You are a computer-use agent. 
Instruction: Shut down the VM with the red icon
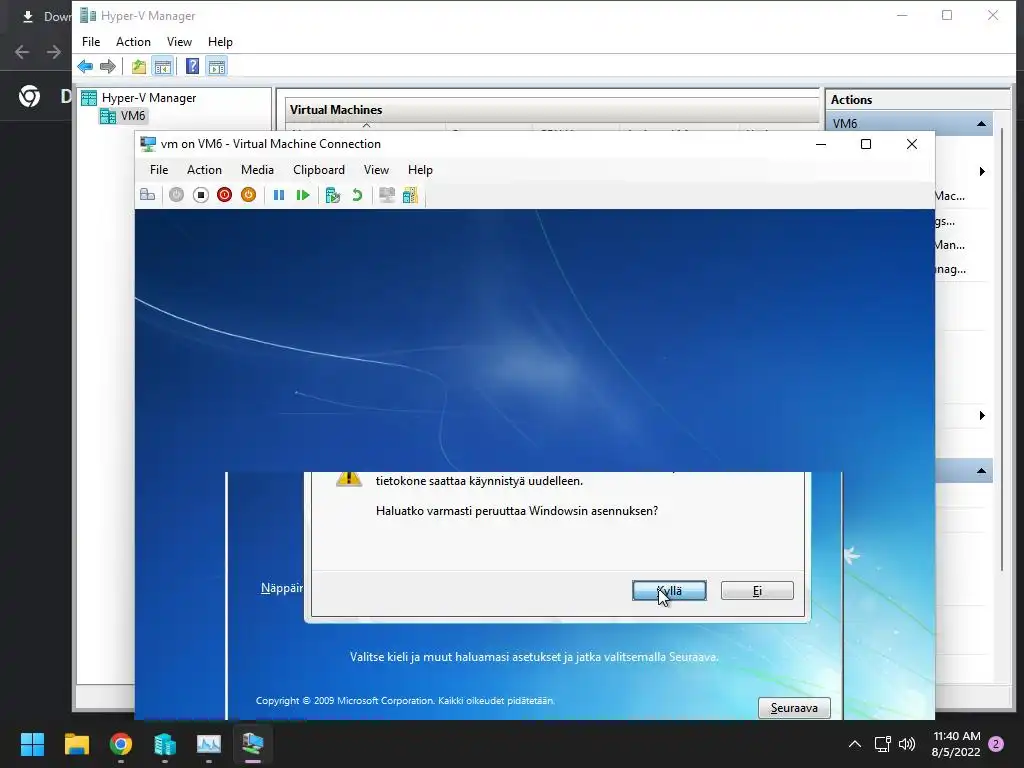point(225,195)
